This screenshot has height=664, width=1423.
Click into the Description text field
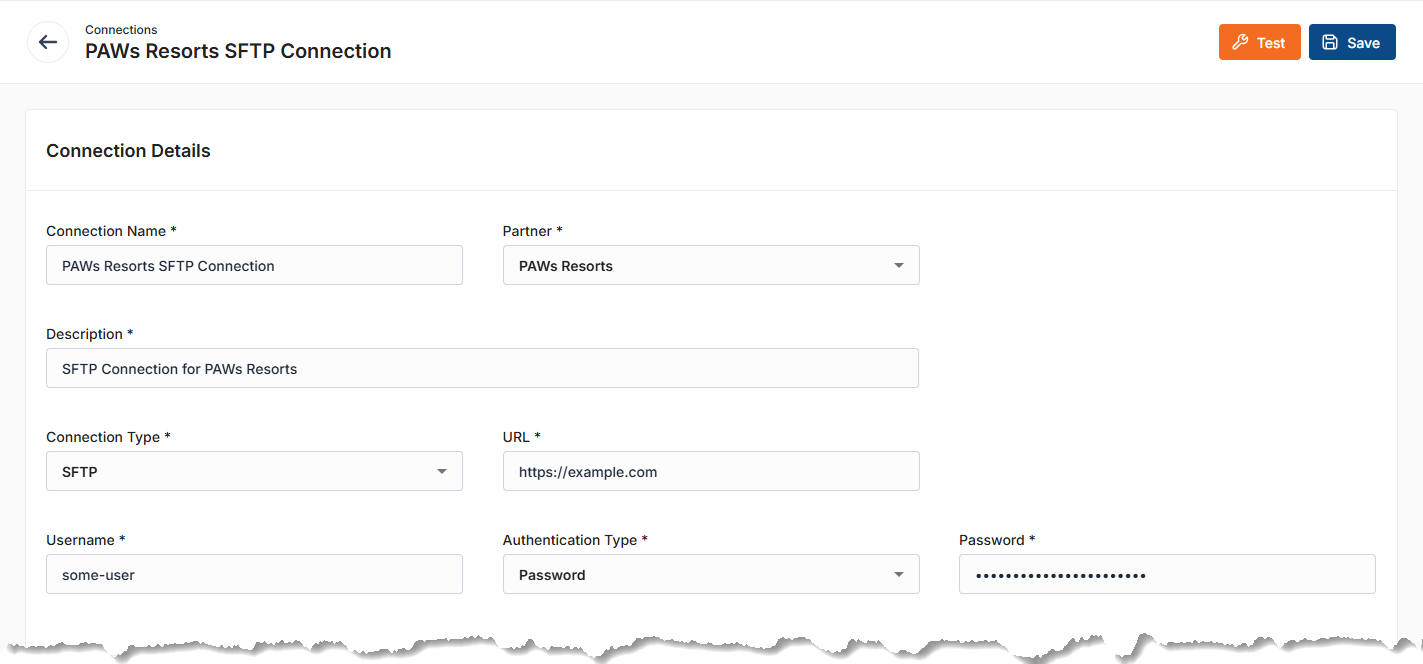pyautogui.click(x=482, y=369)
